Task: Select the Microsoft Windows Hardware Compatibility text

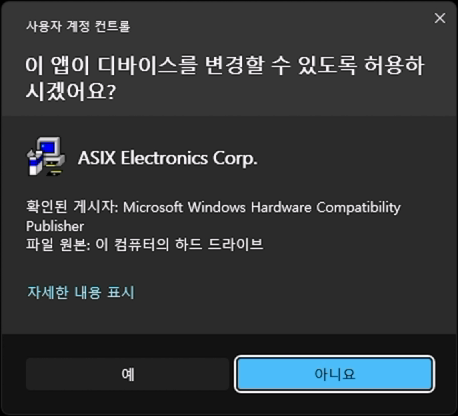Action: (x=262, y=207)
